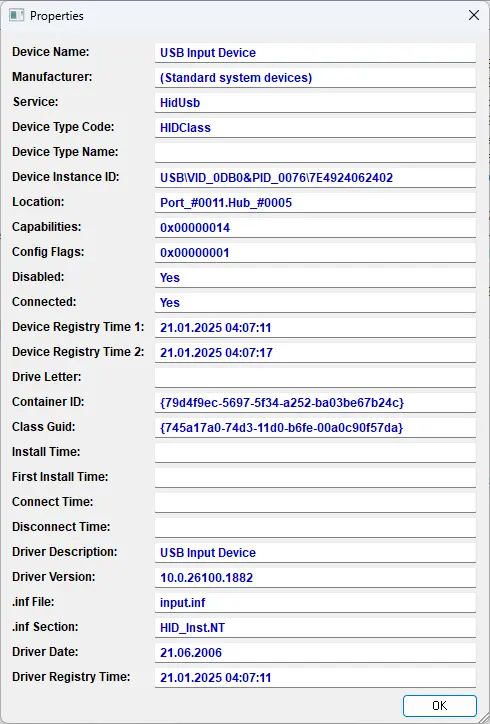490x724 pixels.
Task: Select the Device Name field text
Action: [x=315, y=53]
